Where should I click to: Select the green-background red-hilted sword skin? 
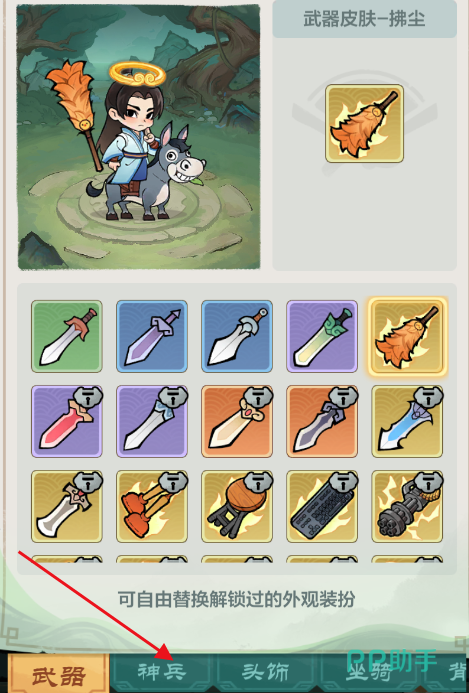(67, 336)
